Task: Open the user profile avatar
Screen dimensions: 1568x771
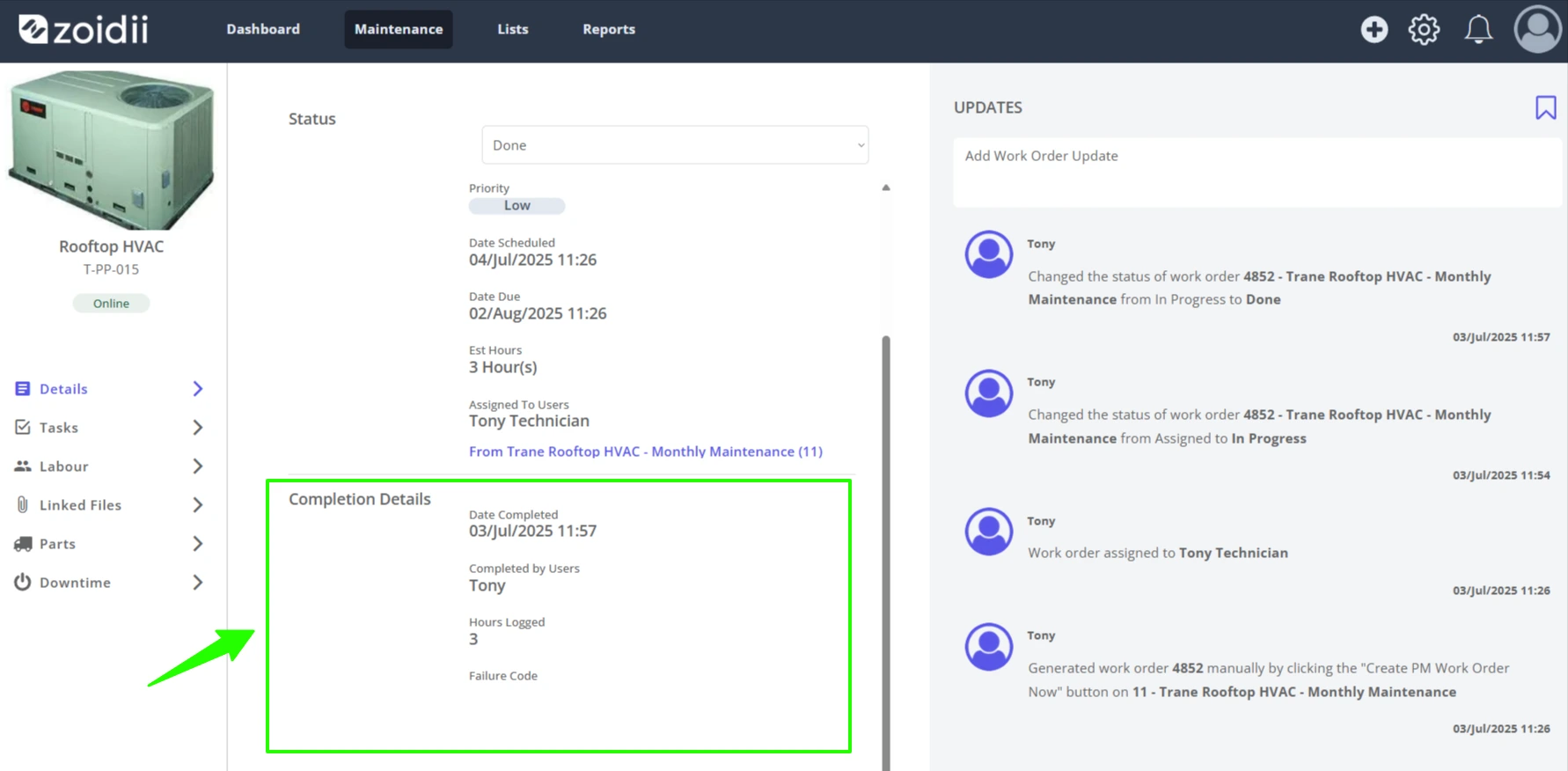Action: pos(1537,30)
